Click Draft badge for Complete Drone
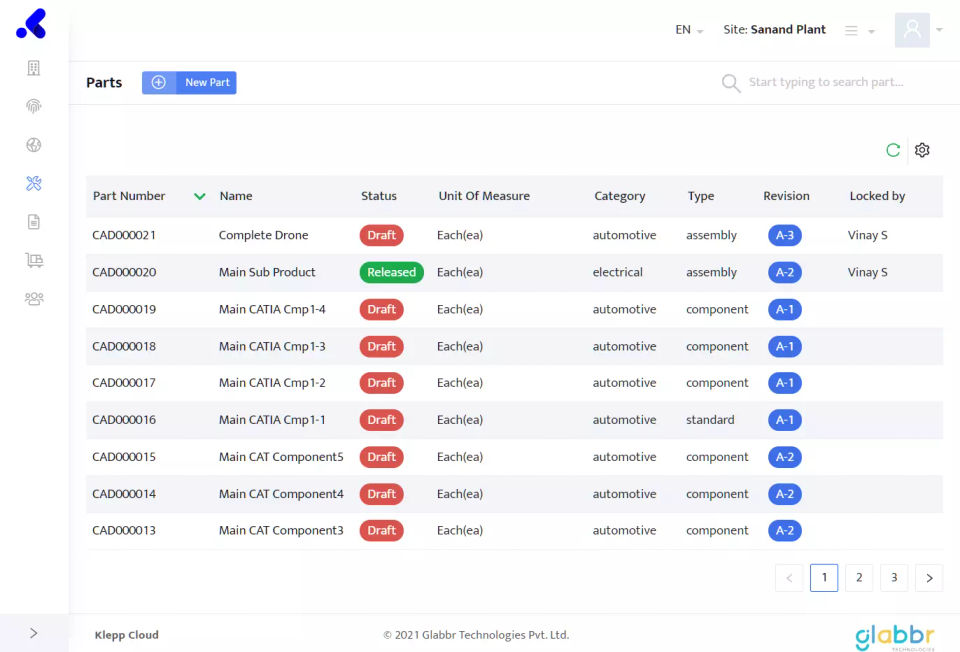This screenshot has width=960, height=652. click(x=381, y=235)
